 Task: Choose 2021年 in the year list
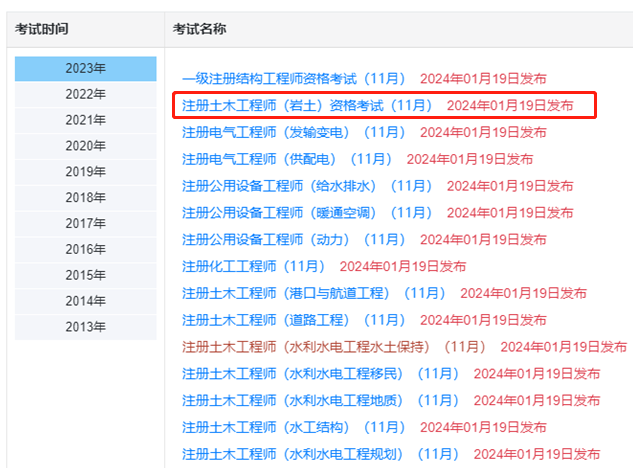85,120
